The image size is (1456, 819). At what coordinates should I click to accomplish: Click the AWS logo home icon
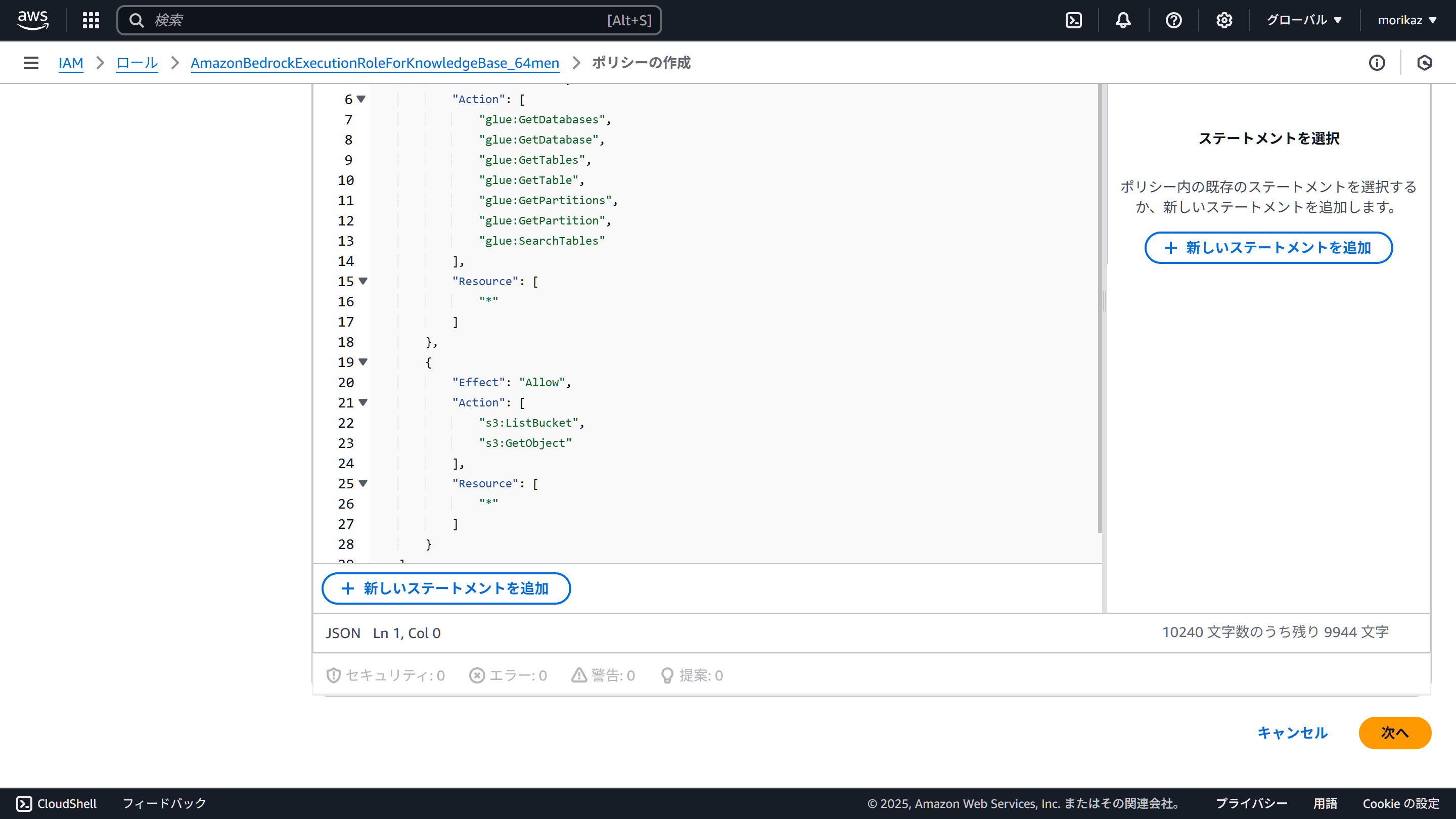(33, 20)
